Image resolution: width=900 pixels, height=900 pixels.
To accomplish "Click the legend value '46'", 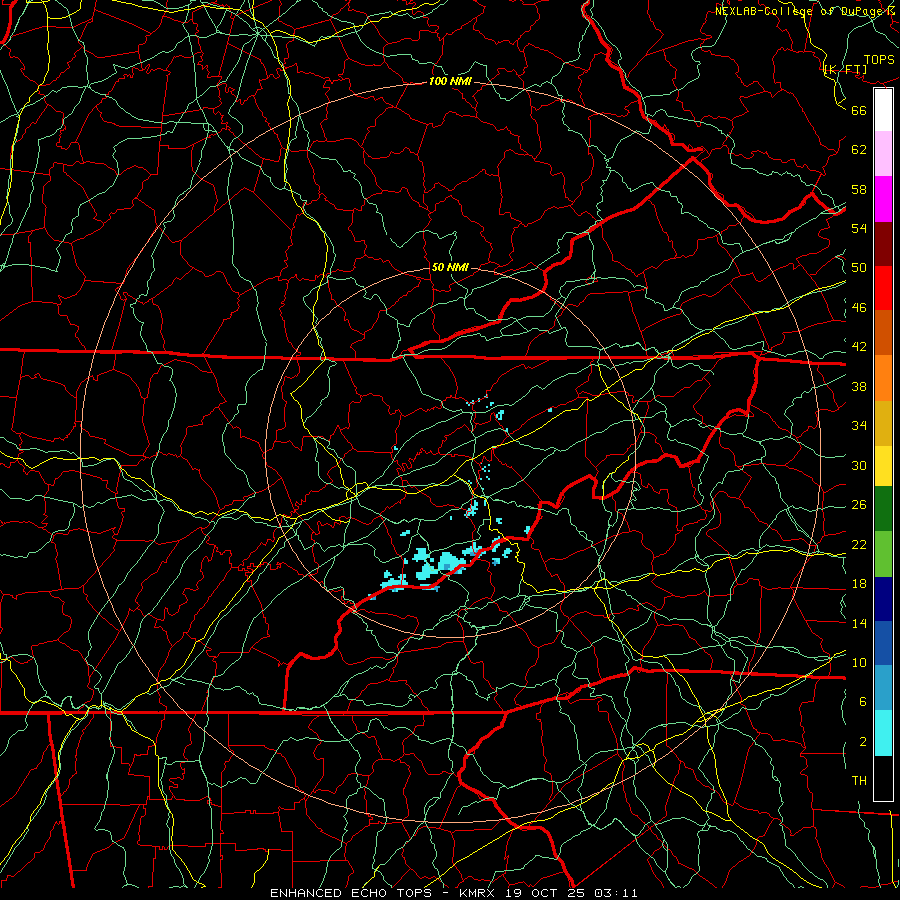I will pyautogui.click(x=859, y=308).
